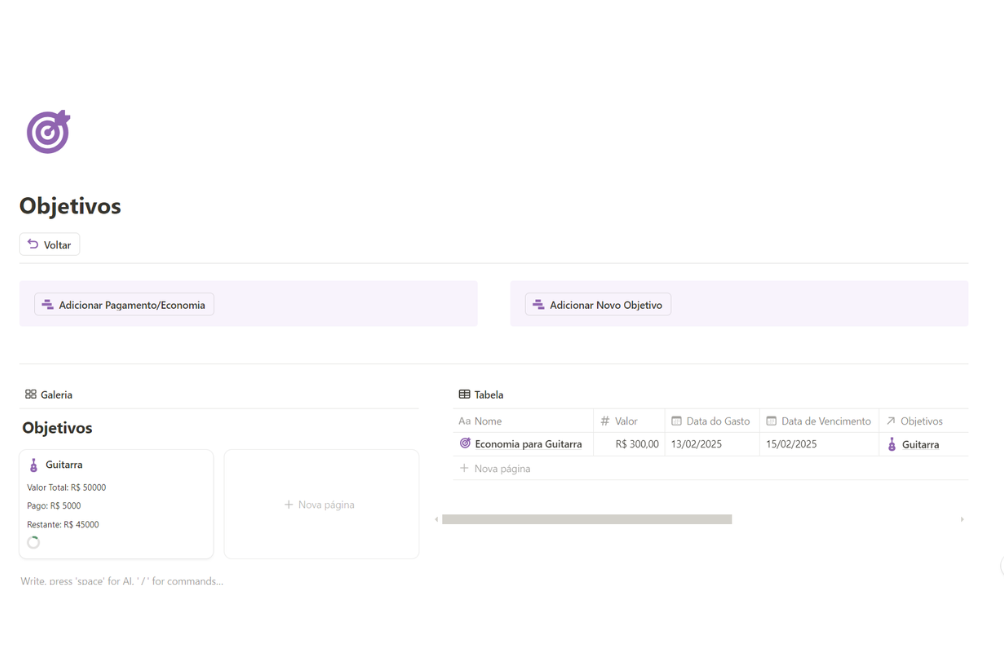
Task: Click the Voltar back button
Action: tap(49, 245)
